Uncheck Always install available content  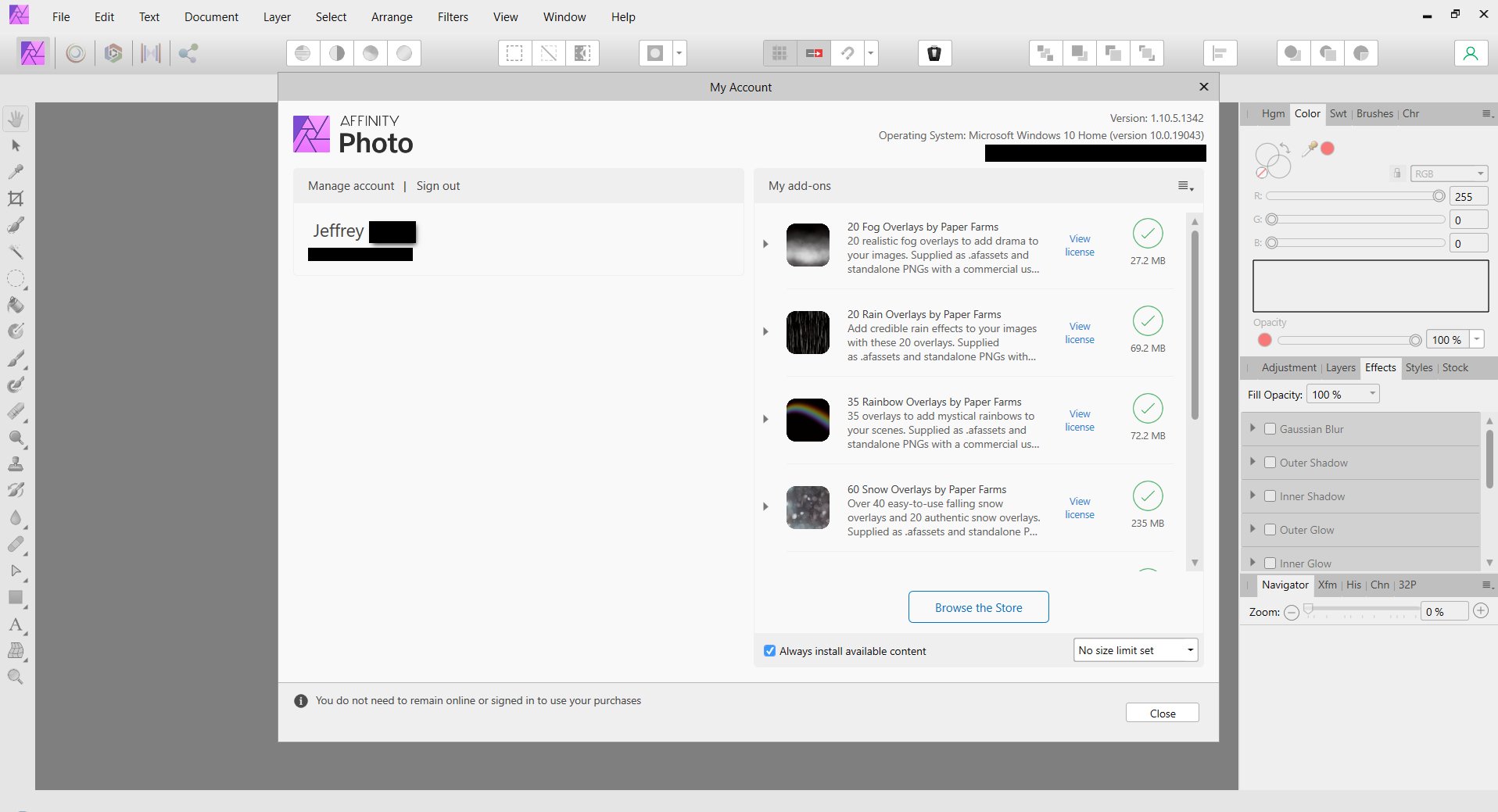coord(770,651)
